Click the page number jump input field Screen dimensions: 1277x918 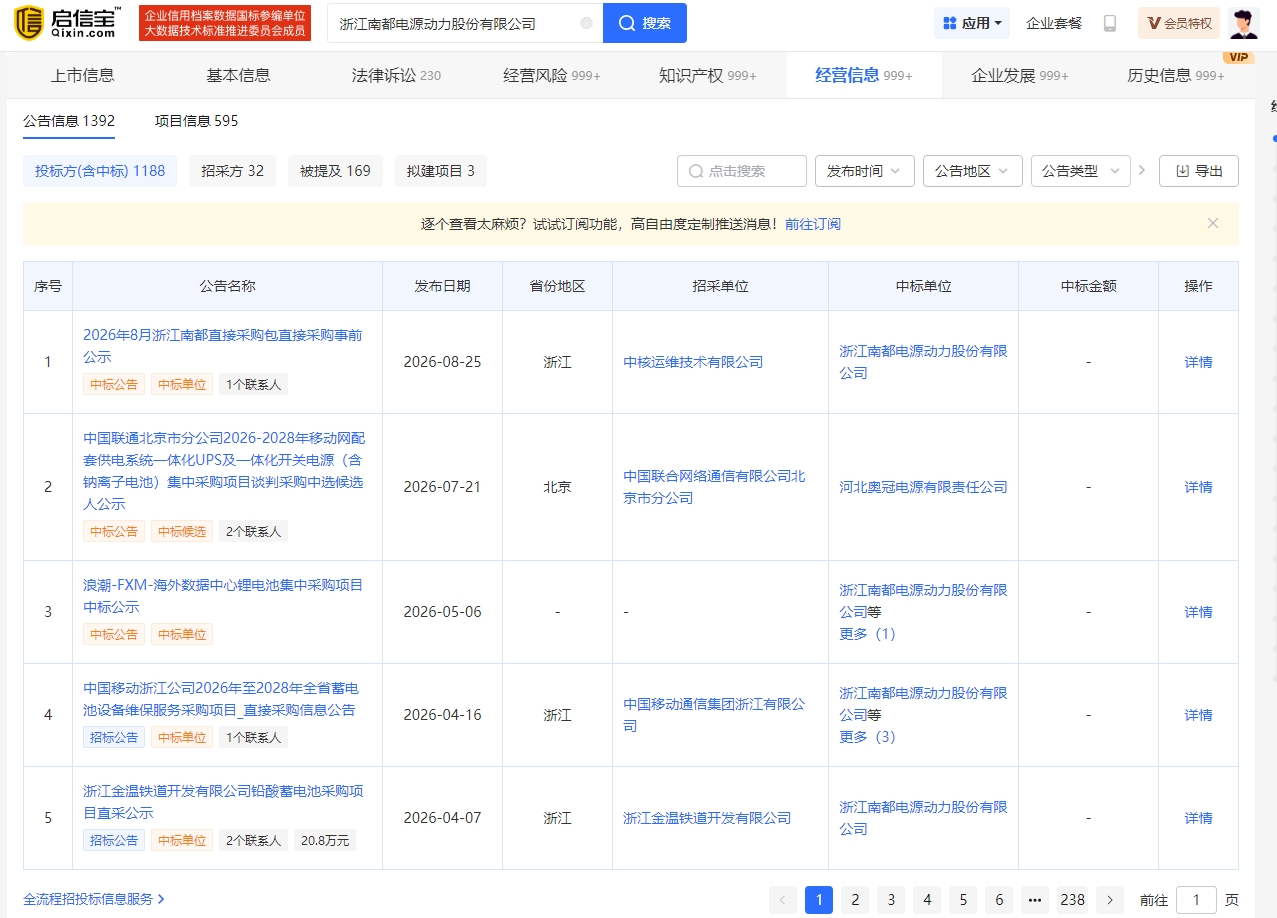pyautogui.click(x=1196, y=899)
